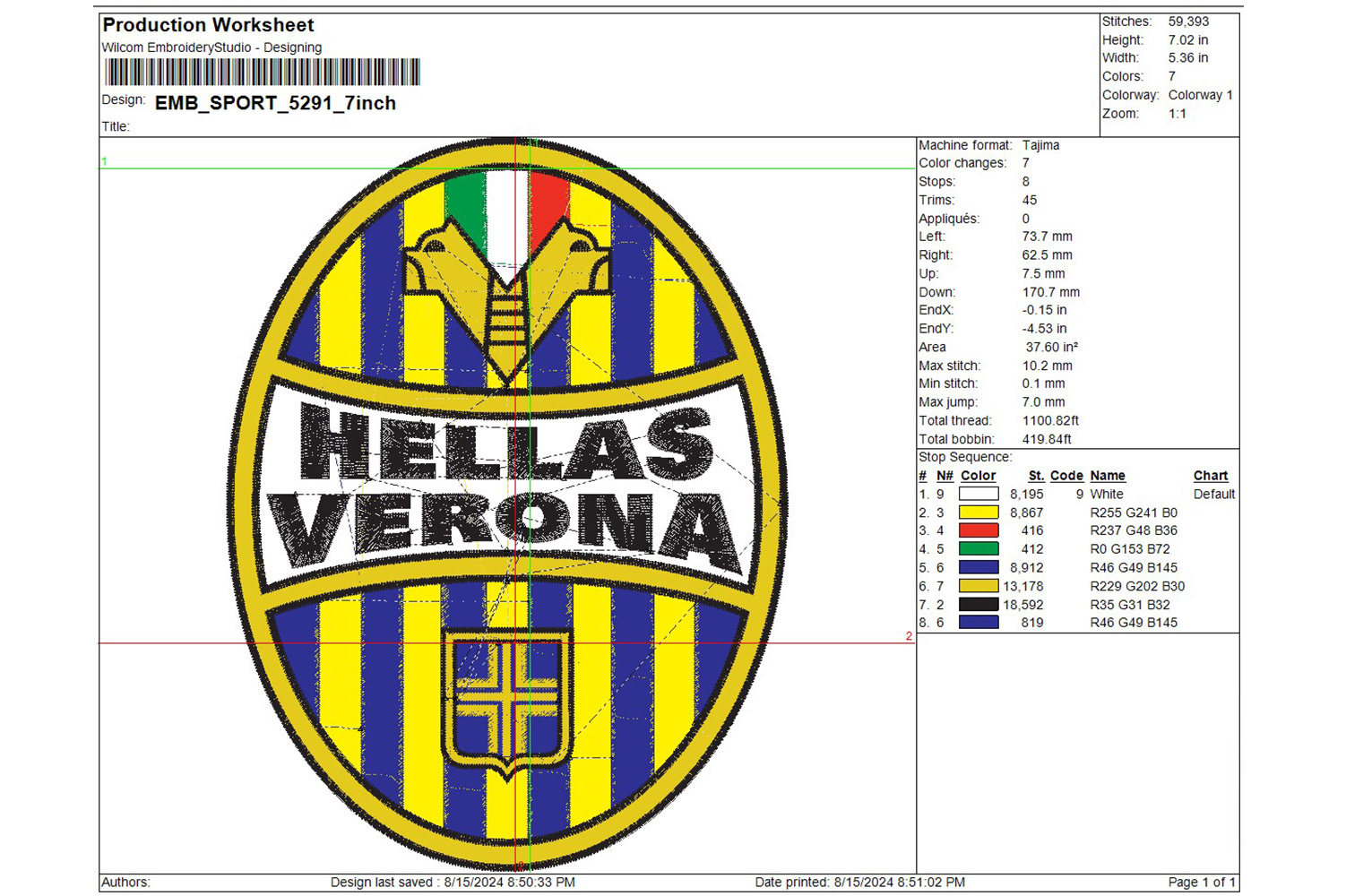1346x896 pixels.
Task: Click the min stitch value 0.1 mm
Action: click(x=1043, y=383)
